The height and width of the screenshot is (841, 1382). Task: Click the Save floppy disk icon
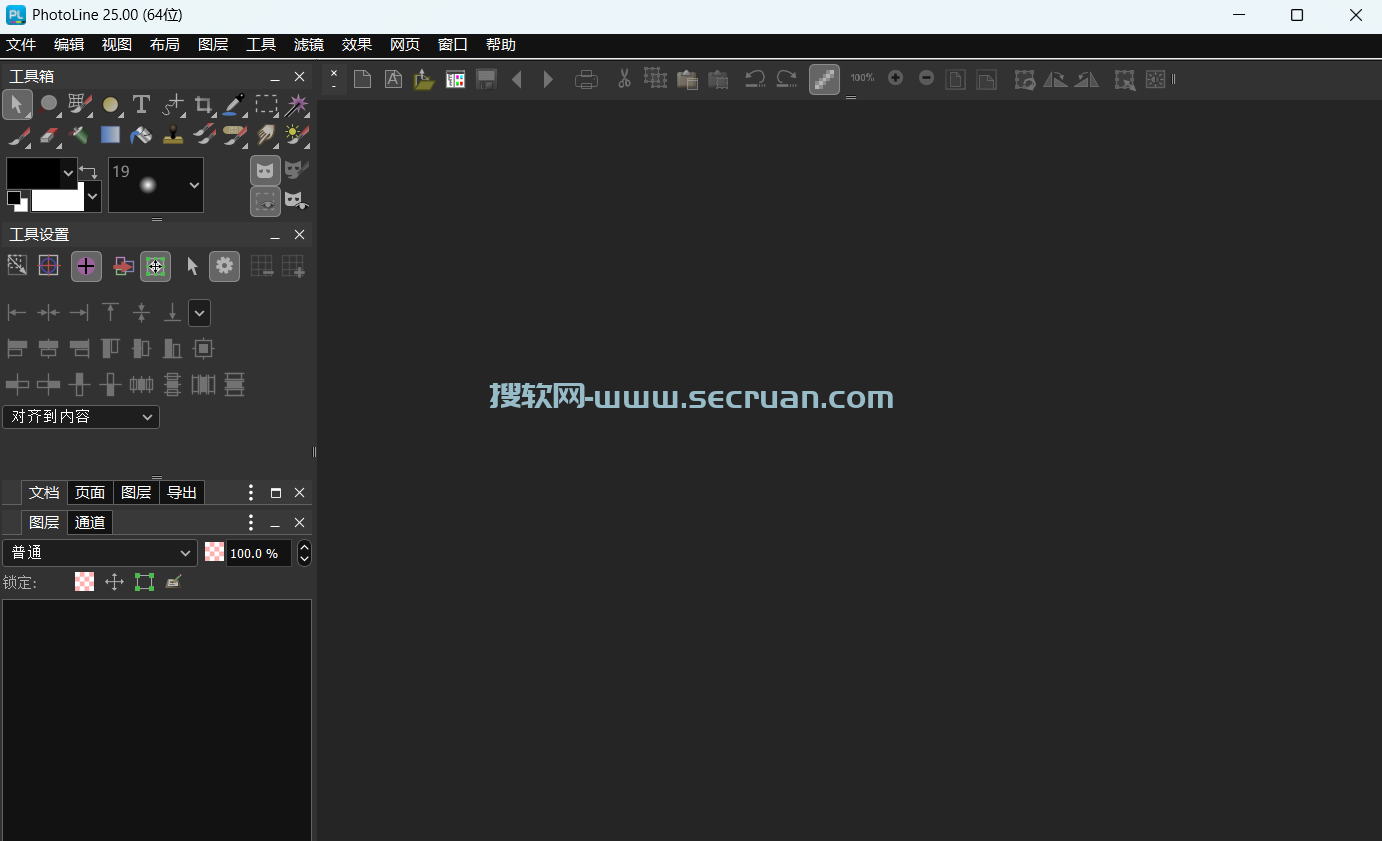coord(486,79)
